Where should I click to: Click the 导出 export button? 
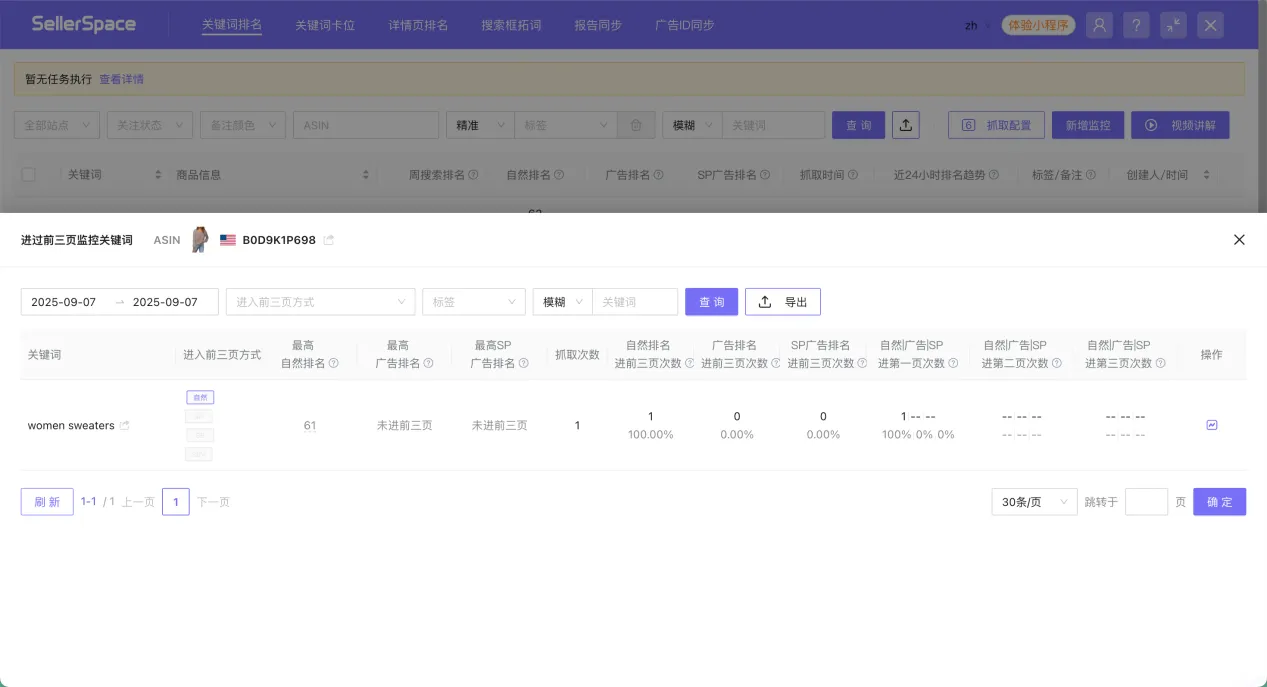783,302
